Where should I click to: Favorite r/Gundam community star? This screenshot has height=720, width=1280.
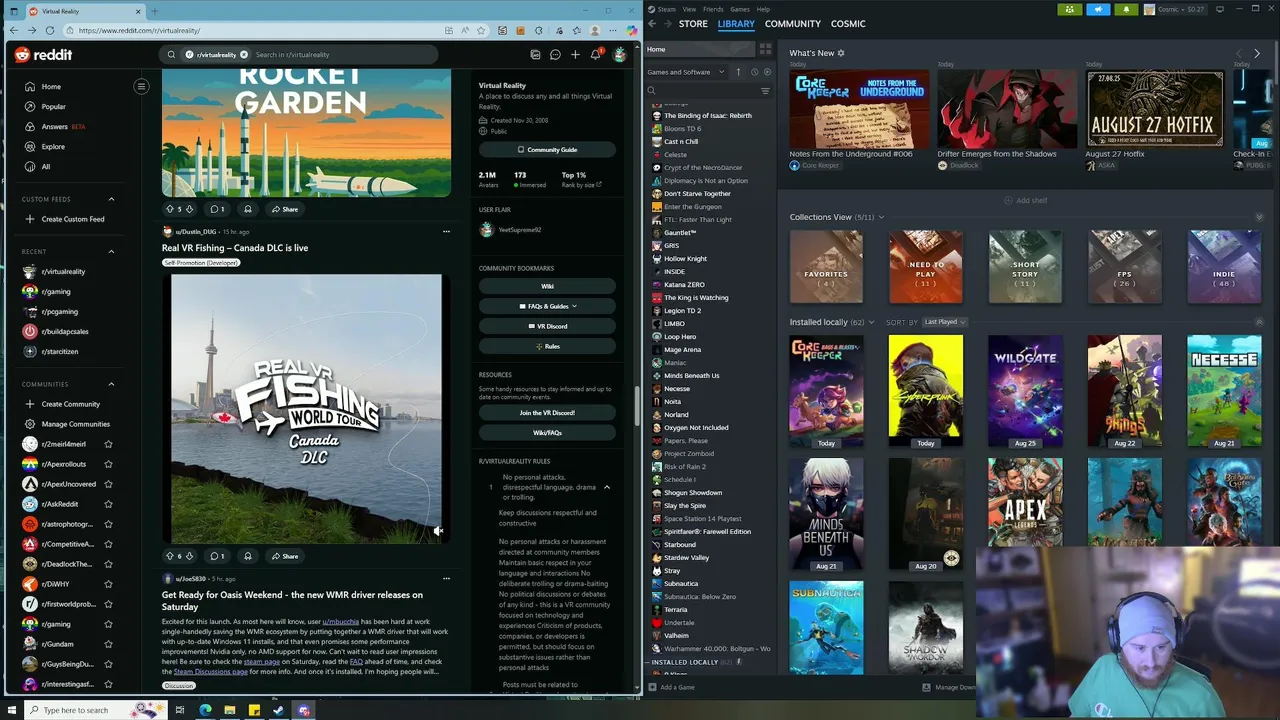[108, 644]
